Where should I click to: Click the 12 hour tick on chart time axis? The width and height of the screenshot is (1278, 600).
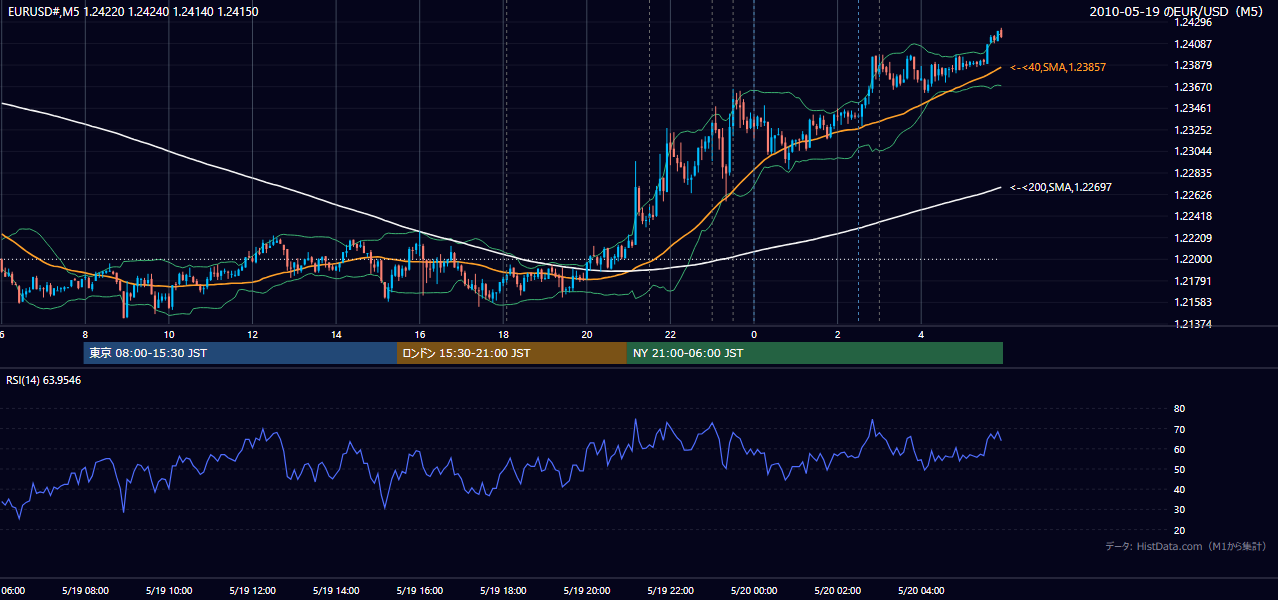[x=253, y=334]
